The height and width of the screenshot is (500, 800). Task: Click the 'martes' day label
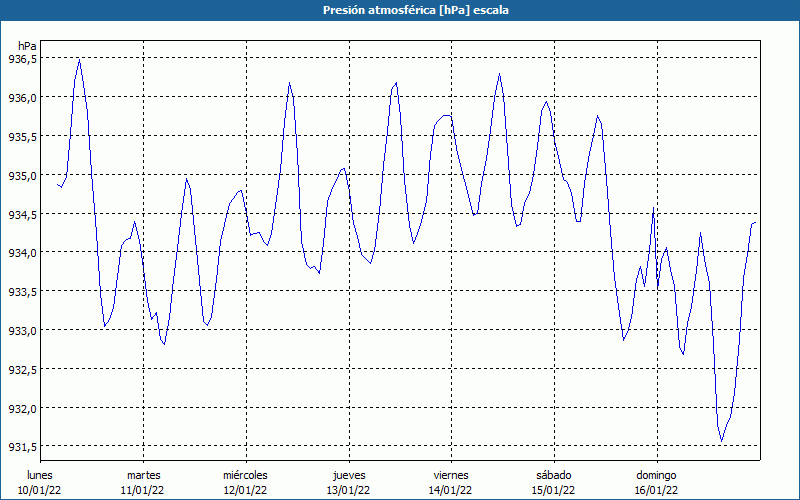click(143, 476)
